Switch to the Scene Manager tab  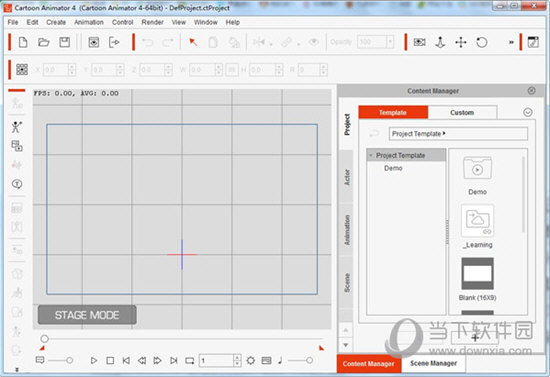tap(434, 363)
